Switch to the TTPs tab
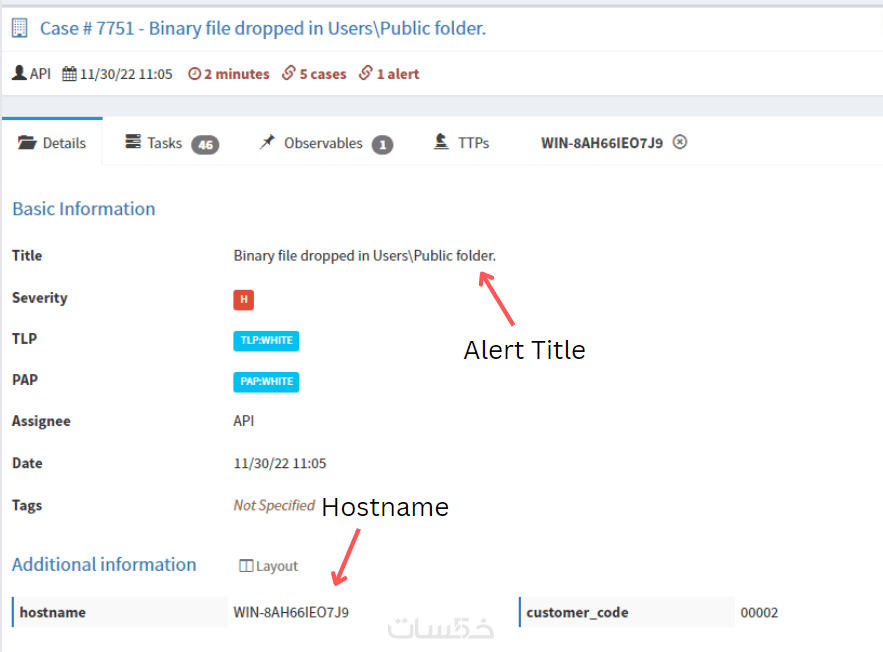The height and width of the screenshot is (652, 883). (x=461, y=143)
